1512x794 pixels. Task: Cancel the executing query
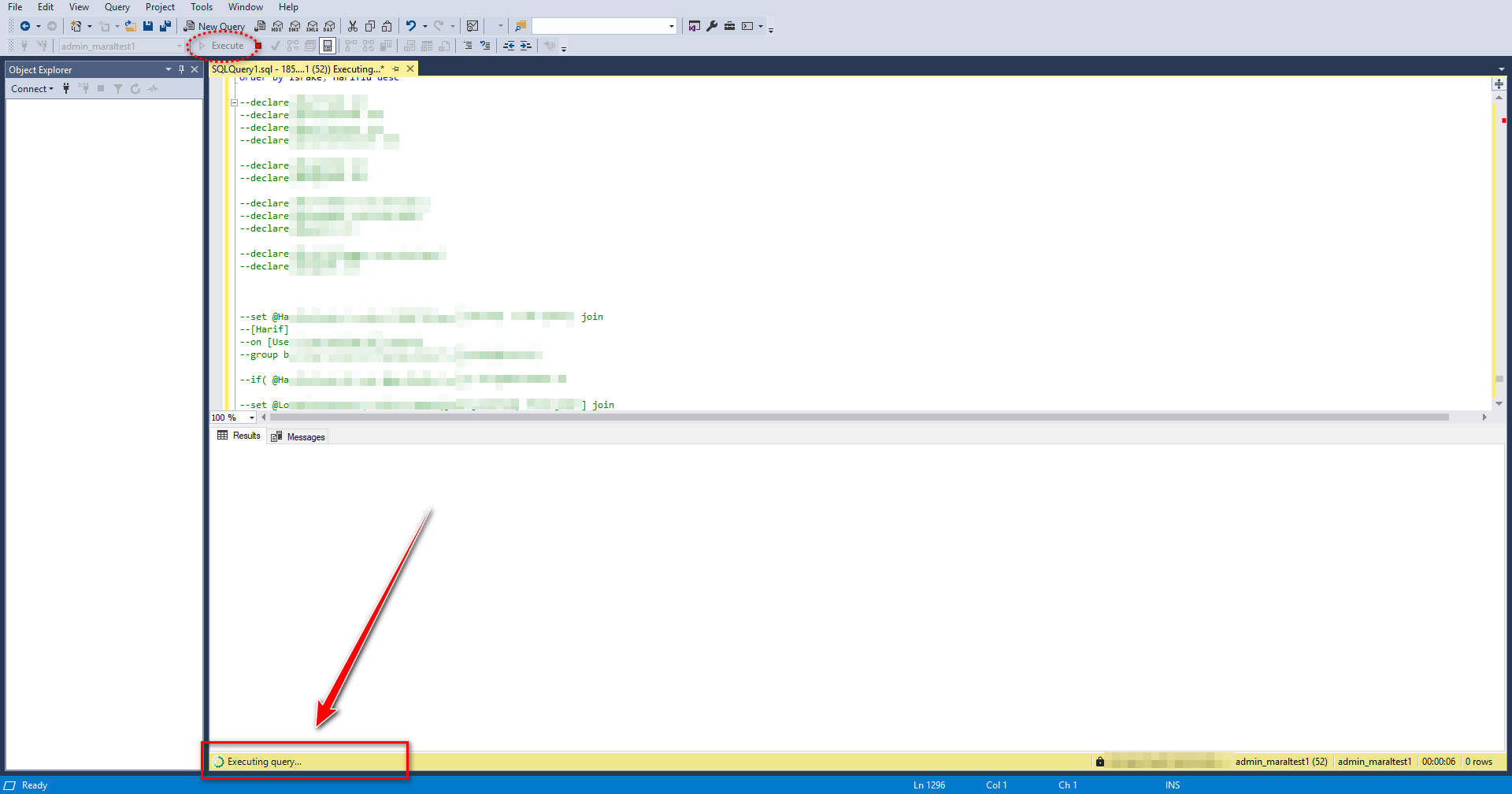(x=260, y=46)
